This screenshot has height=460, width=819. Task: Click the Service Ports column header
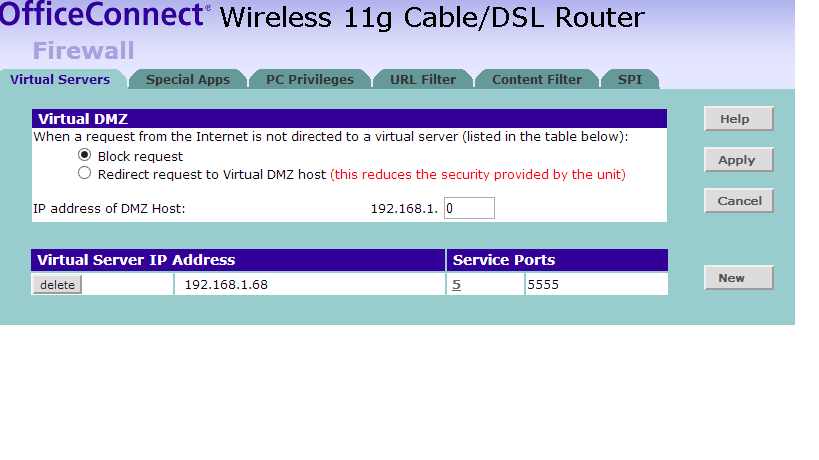point(504,260)
